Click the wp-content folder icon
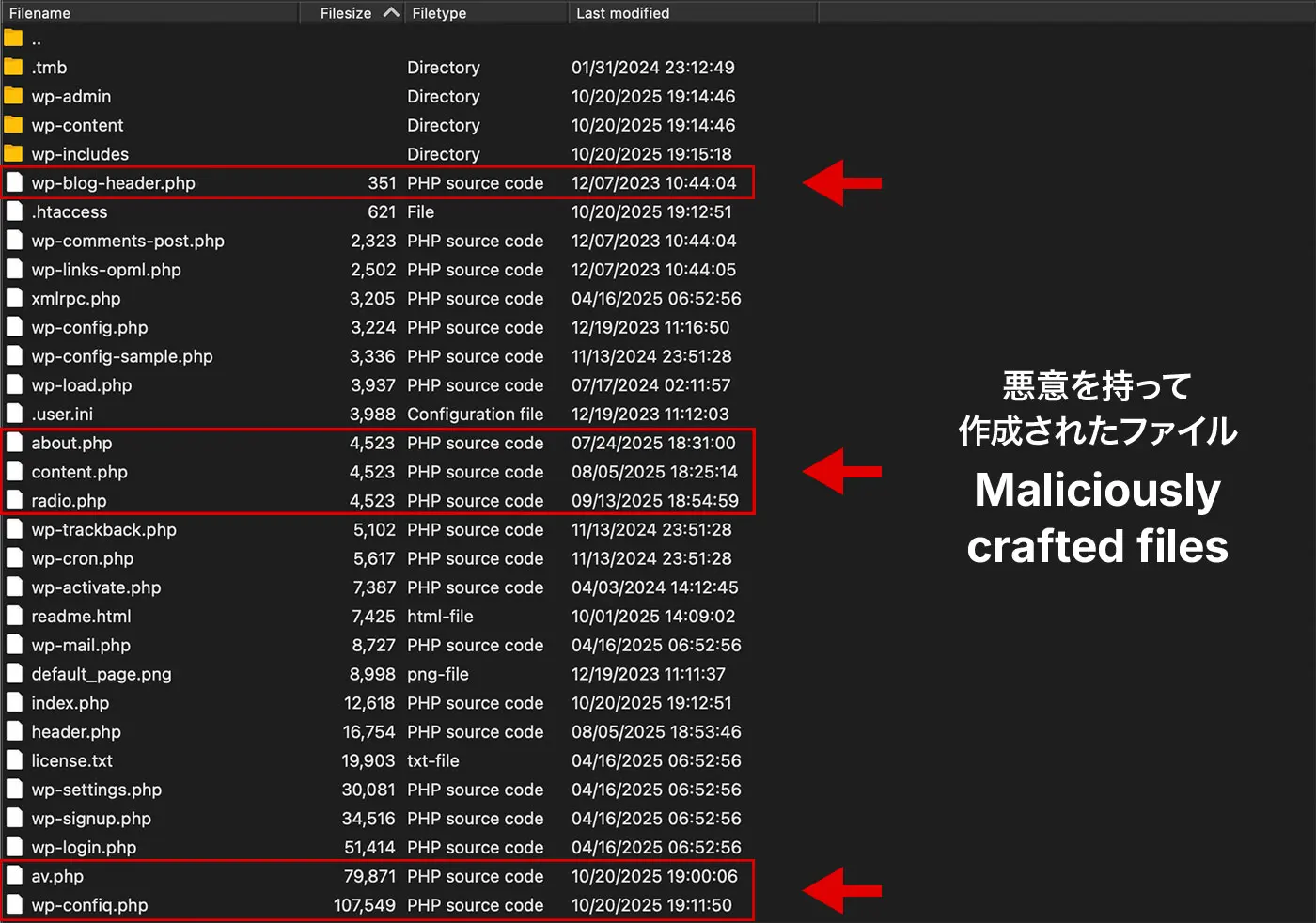 coord(13,125)
